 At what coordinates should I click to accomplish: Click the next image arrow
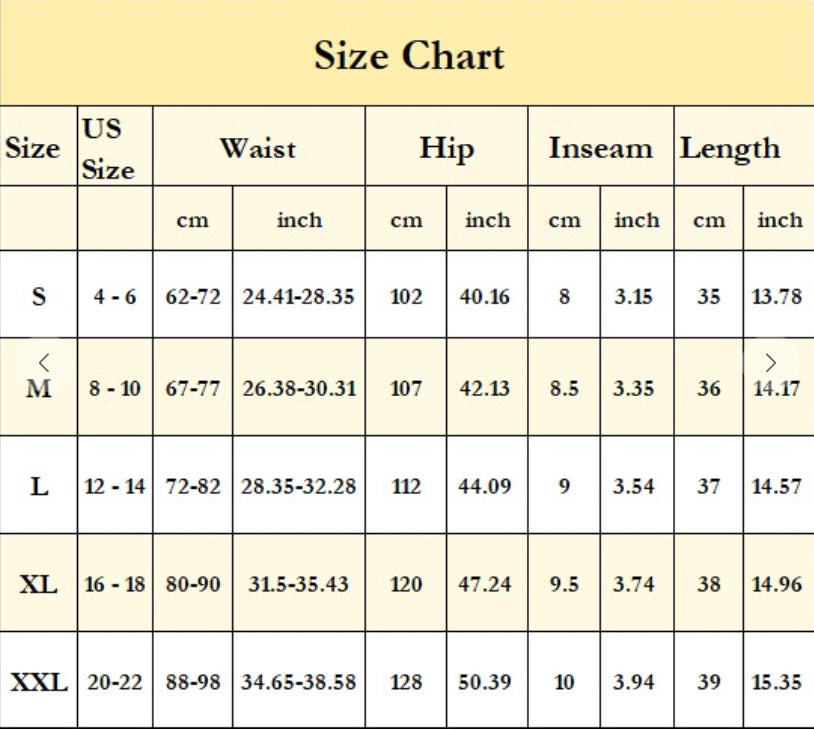point(770,362)
